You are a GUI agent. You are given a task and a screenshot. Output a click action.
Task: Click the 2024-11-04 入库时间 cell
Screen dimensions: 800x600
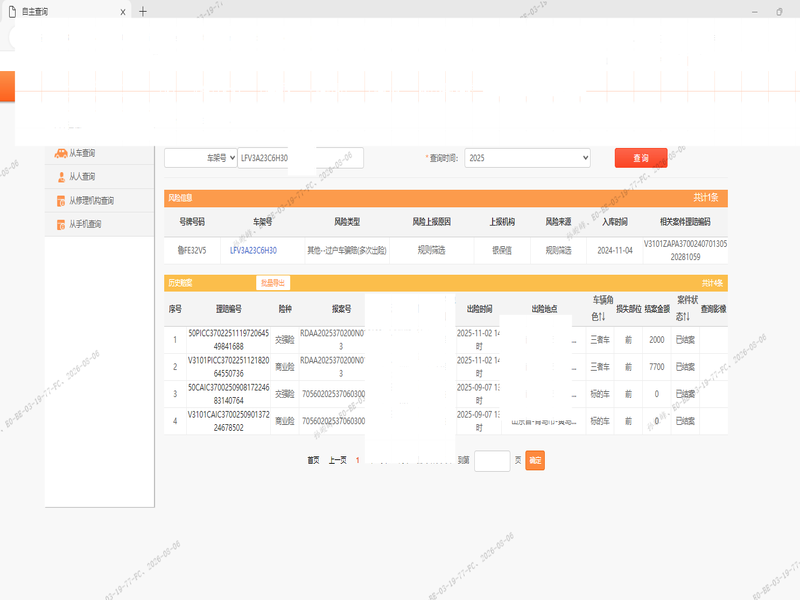coord(615,251)
